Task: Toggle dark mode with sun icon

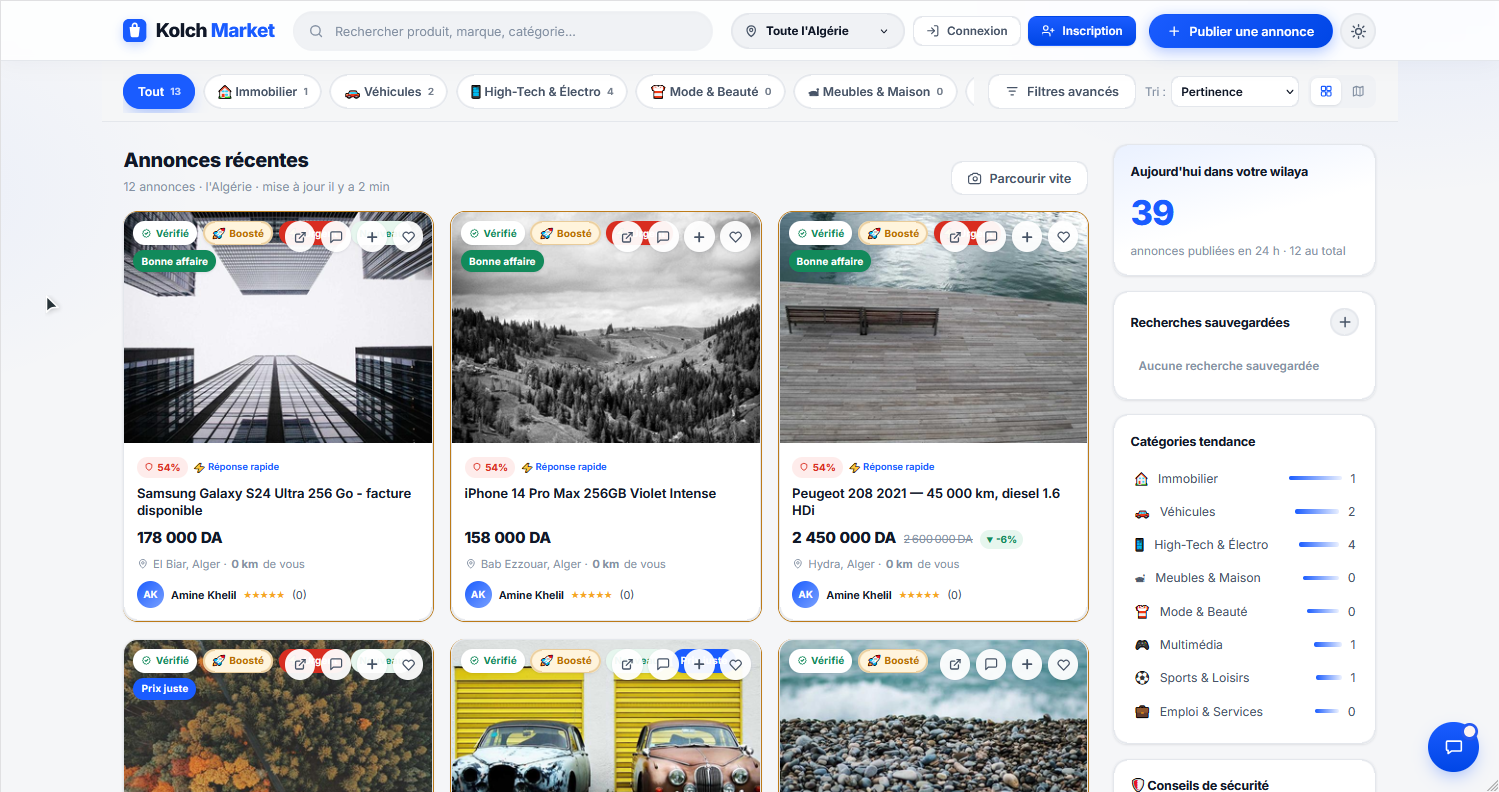Action: tap(1358, 31)
